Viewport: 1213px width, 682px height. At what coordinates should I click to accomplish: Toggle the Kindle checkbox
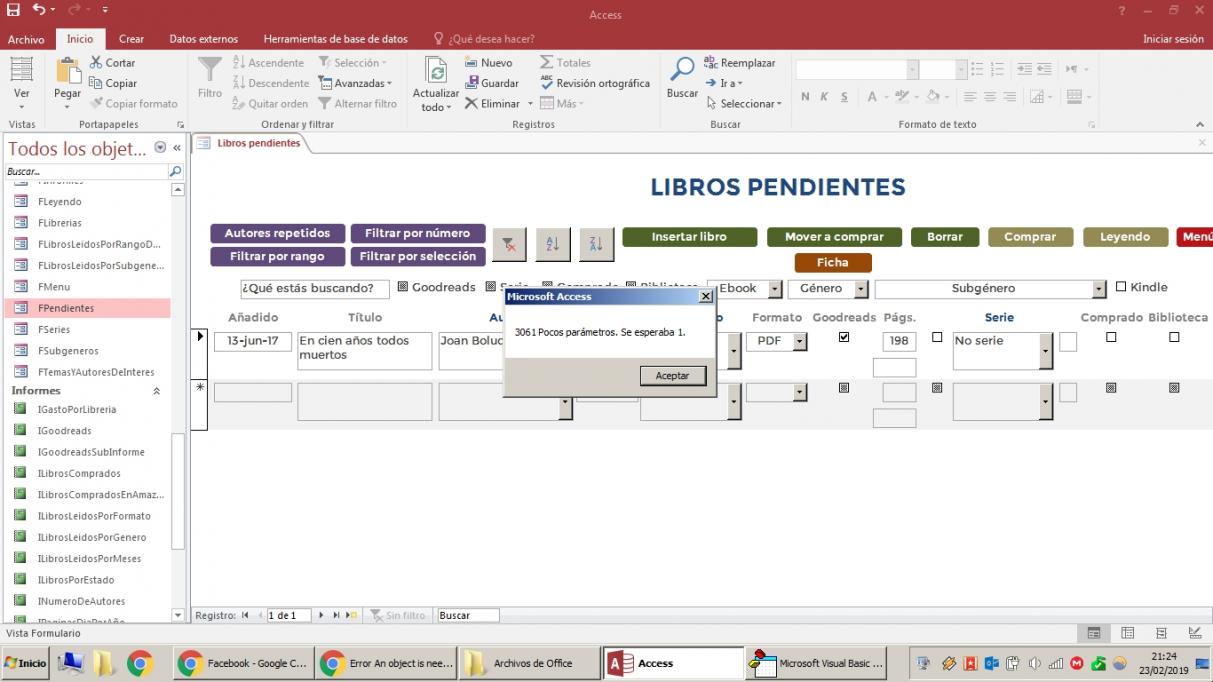pyautogui.click(x=1121, y=287)
